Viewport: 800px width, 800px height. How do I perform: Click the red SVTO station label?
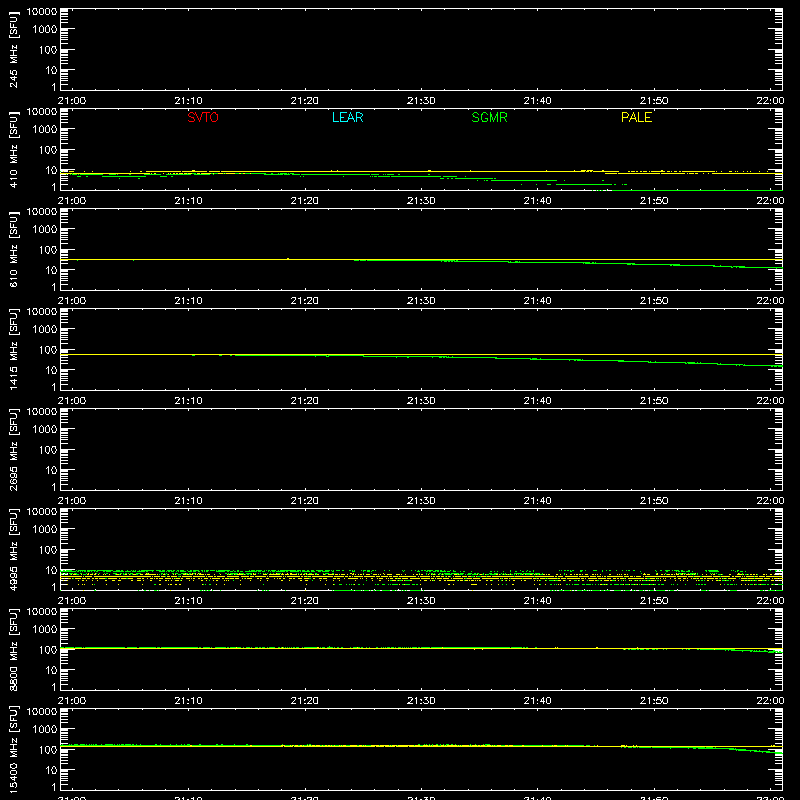(x=203, y=117)
